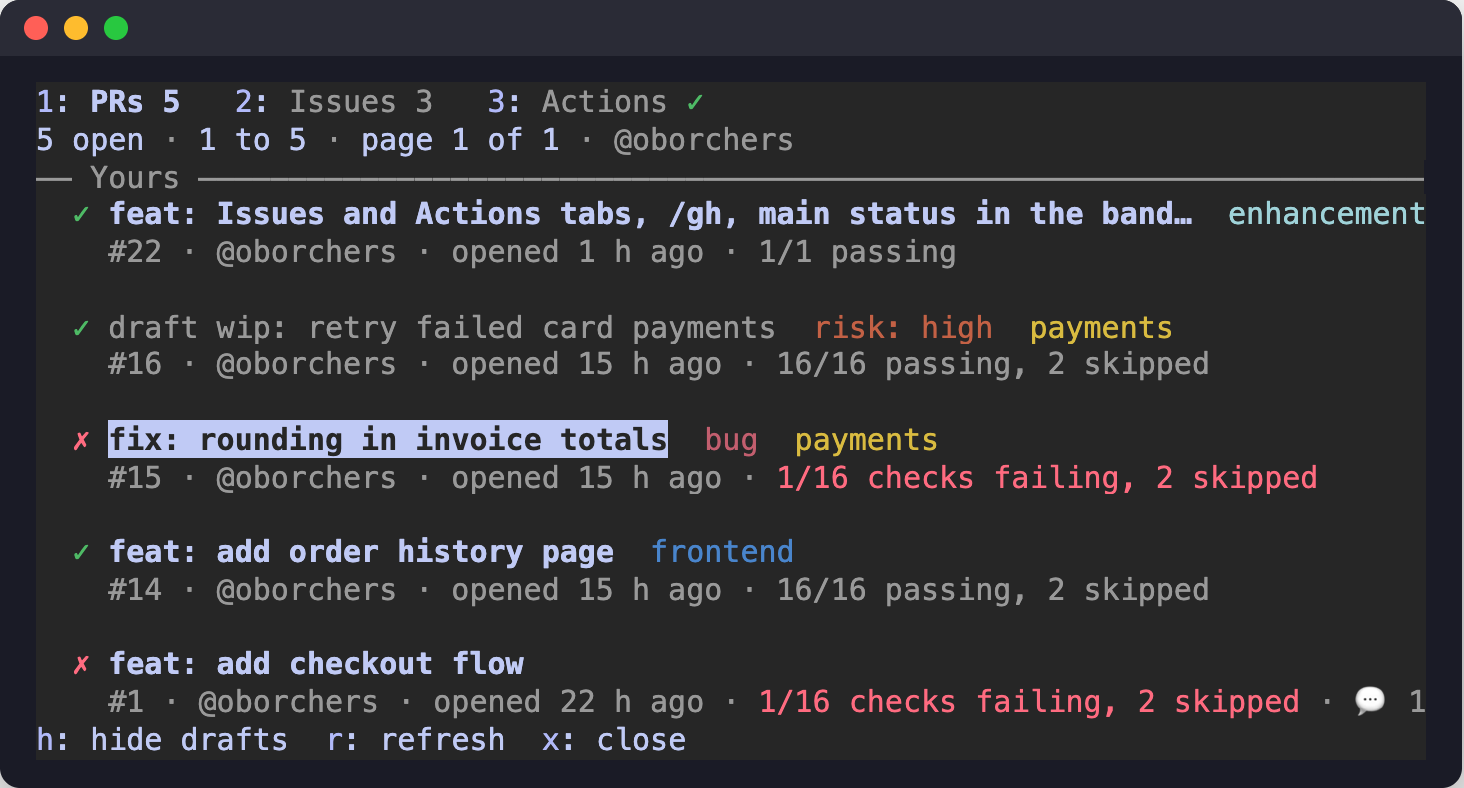Click 'payments' label on rounding fix PR
Image resolution: width=1464 pixels, height=788 pixels.
click(866, 440)
